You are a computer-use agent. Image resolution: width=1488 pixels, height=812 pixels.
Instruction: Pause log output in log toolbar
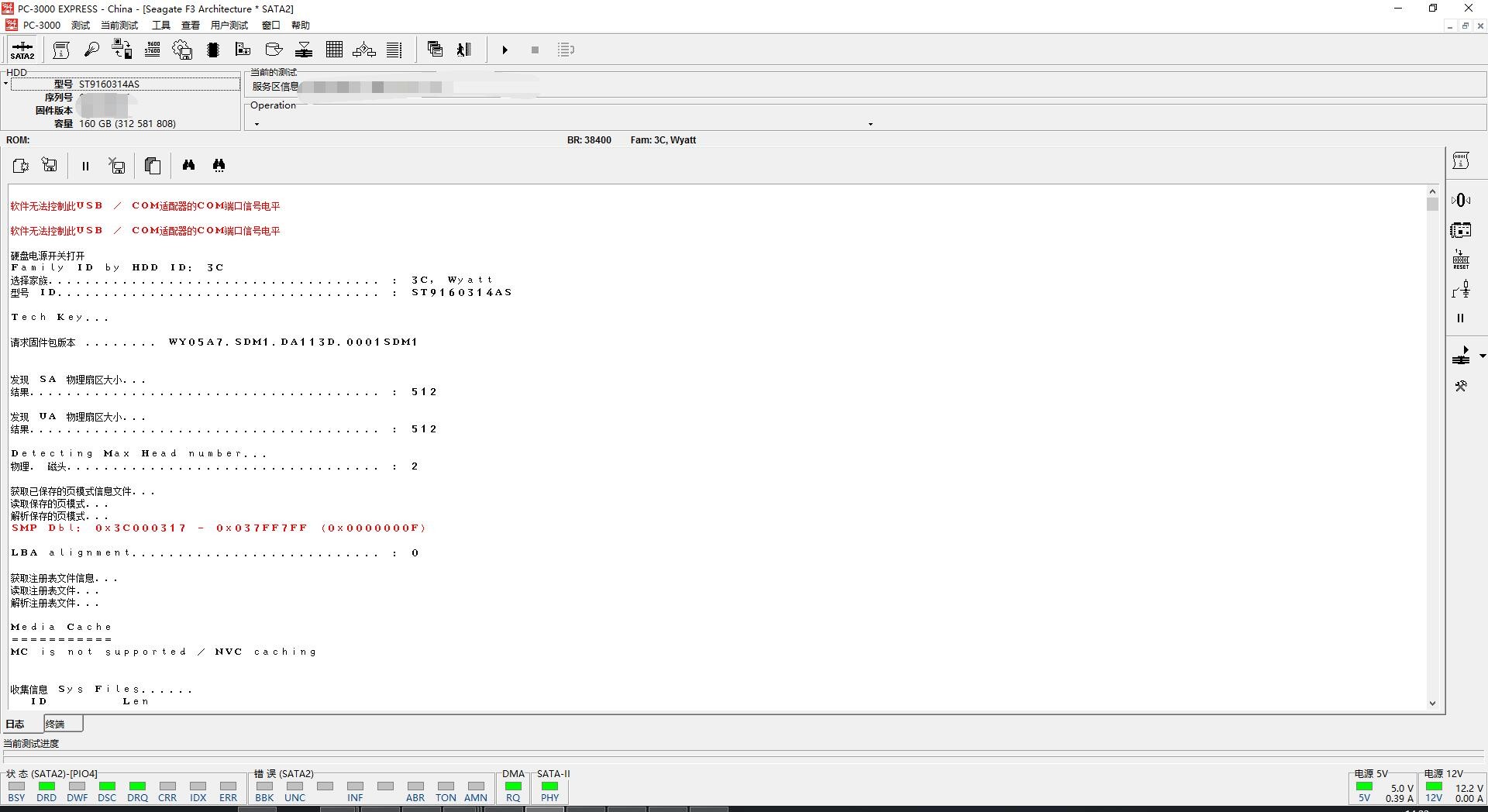(x=85, y=166)
